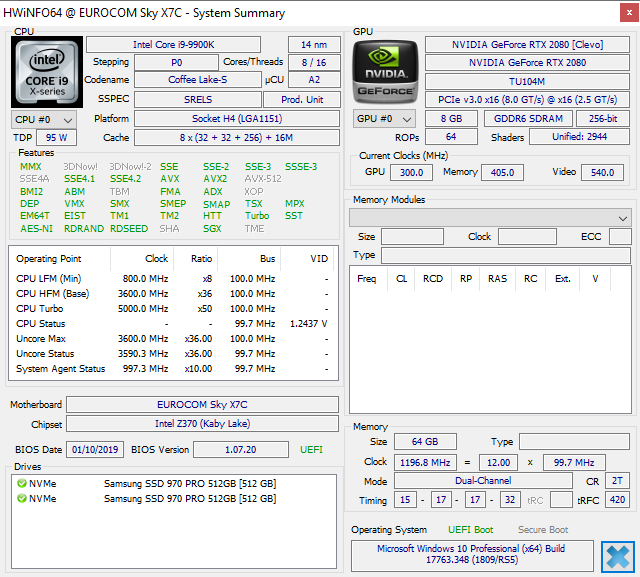This screenshot has width=640, height=577.
Task: Open the CPU #0 selector dropdown
Action: [x=44, y=120]
